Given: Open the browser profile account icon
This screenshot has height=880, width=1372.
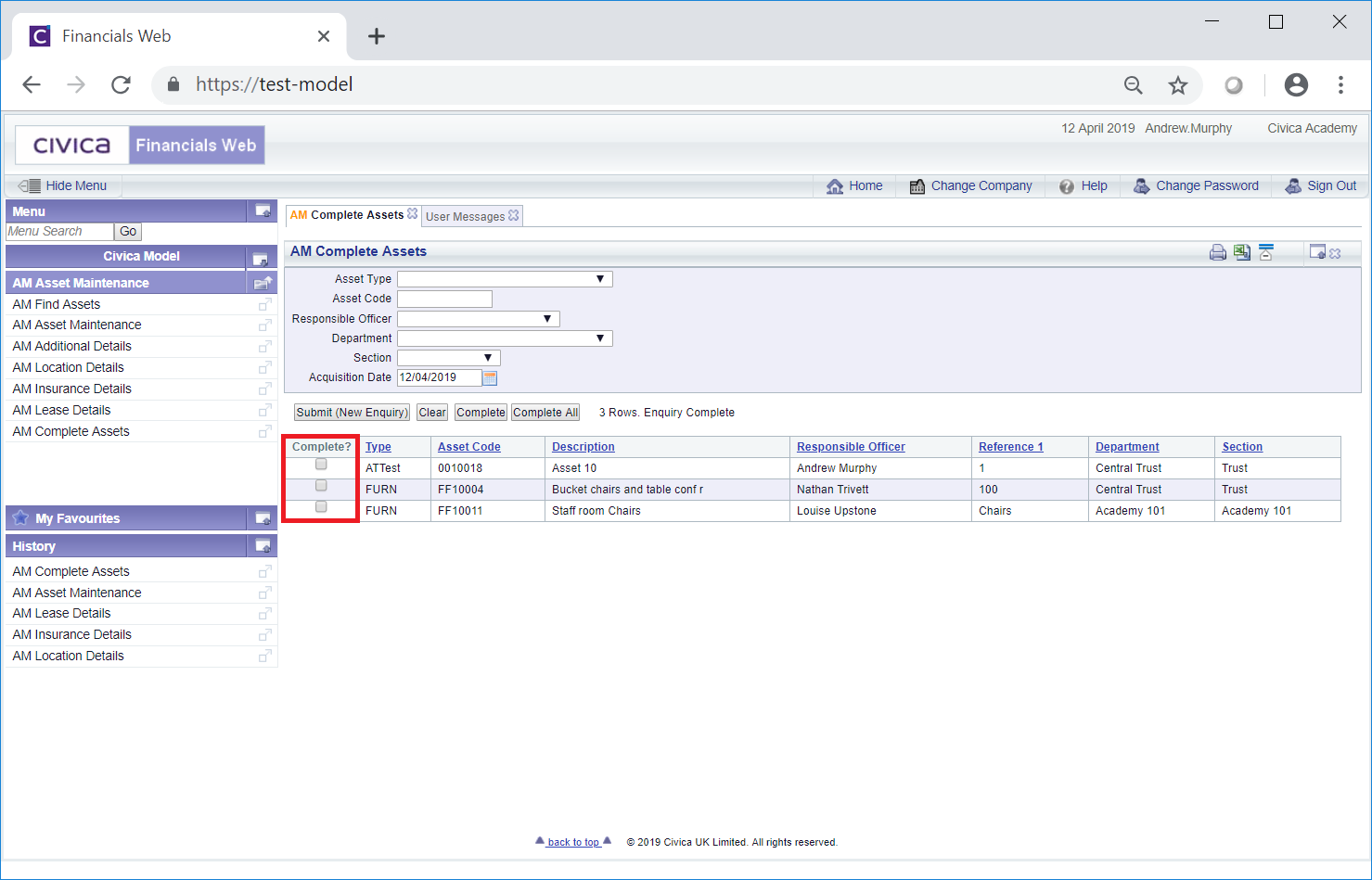Looking at the screenshot, I should pos(1296,85).
